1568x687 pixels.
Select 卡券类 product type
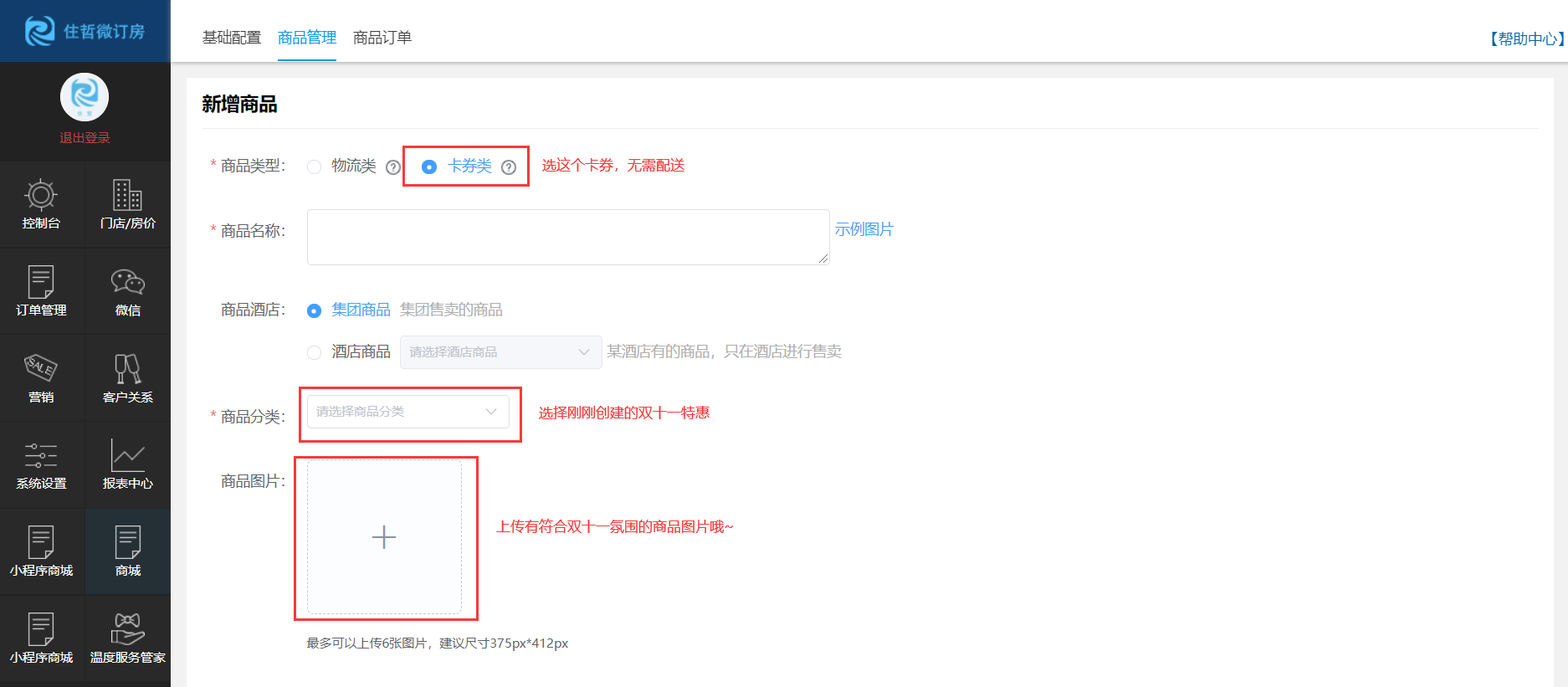click(429, 167)
